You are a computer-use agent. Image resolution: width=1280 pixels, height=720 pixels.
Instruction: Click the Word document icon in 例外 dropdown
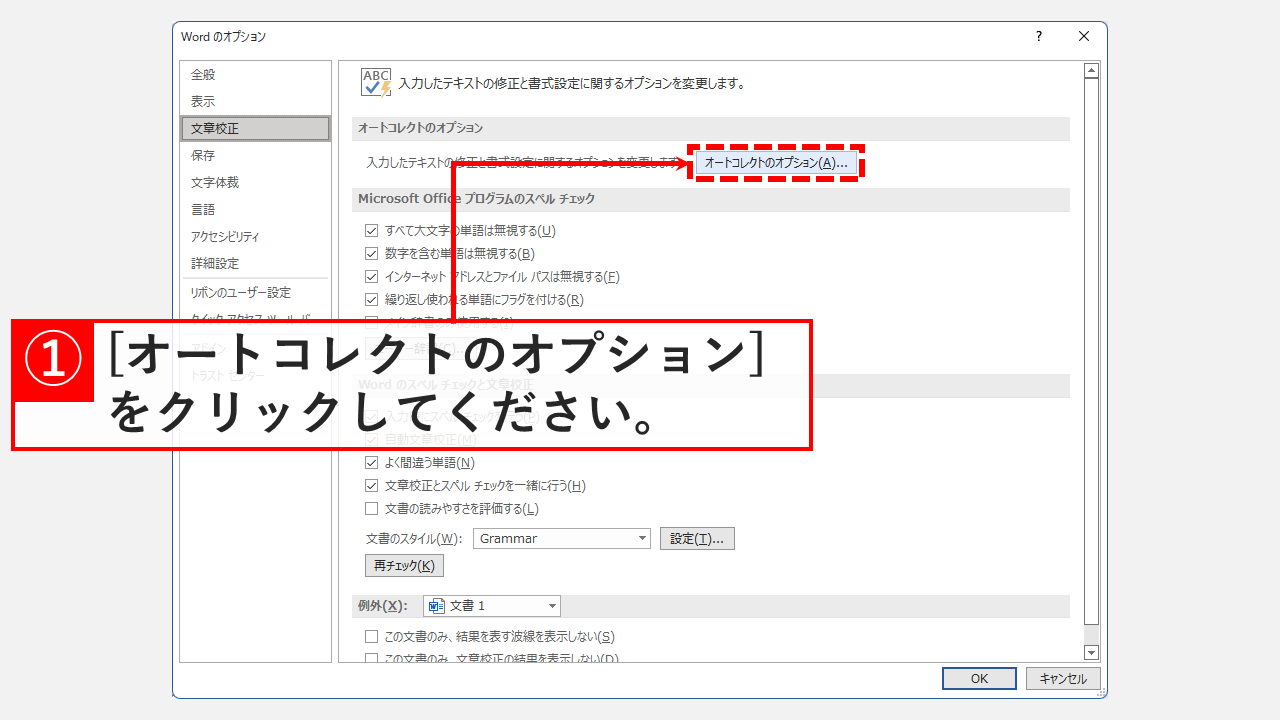437,606
